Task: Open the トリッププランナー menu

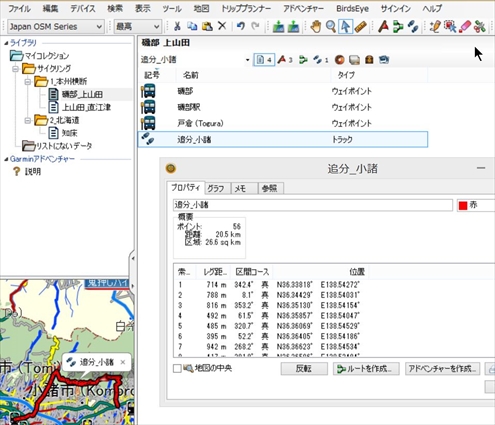Action: [246, 8]
